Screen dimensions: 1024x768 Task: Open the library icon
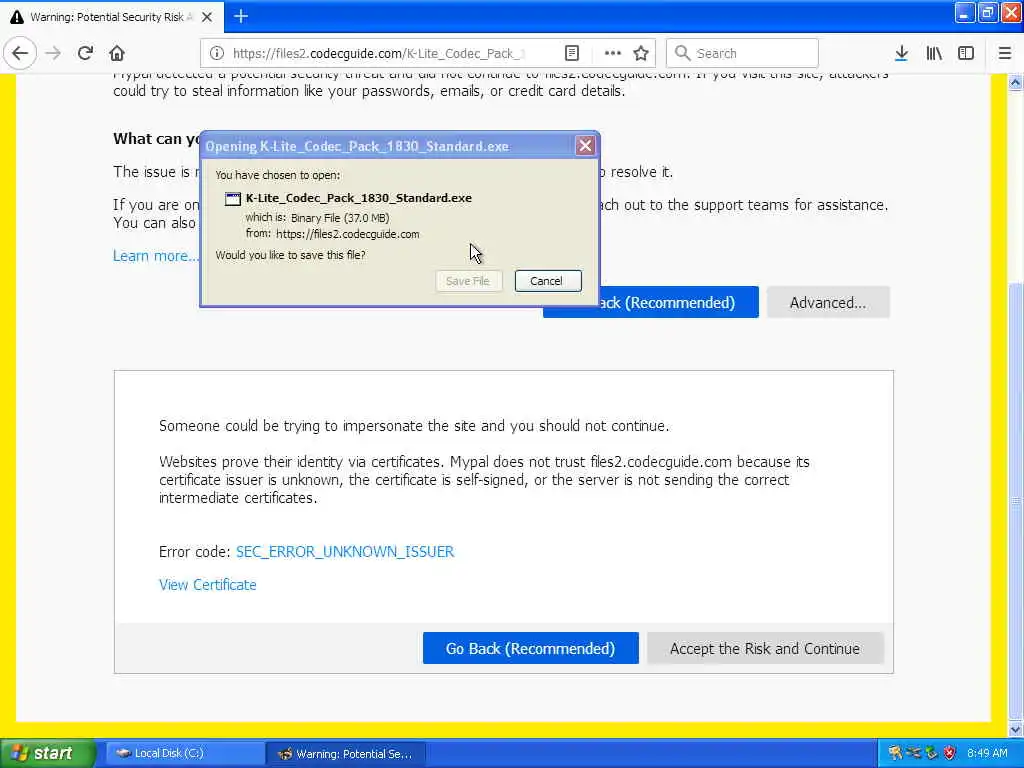(934, 53)
